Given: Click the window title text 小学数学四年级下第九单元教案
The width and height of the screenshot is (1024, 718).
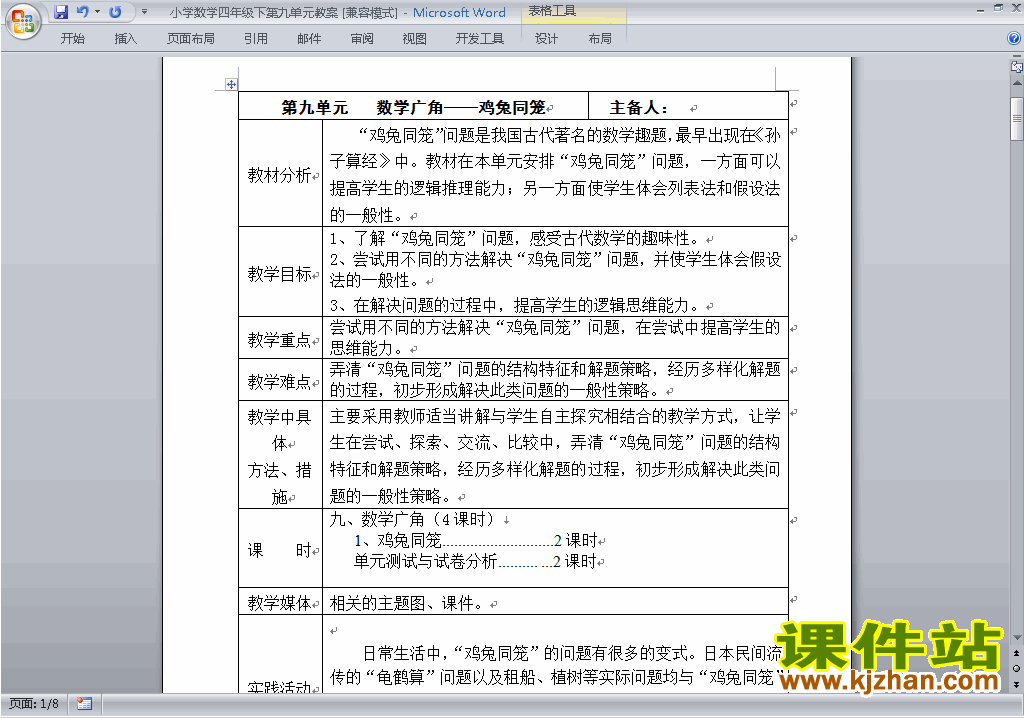Looking at the screenshot, I should click(x=254, y=12).
